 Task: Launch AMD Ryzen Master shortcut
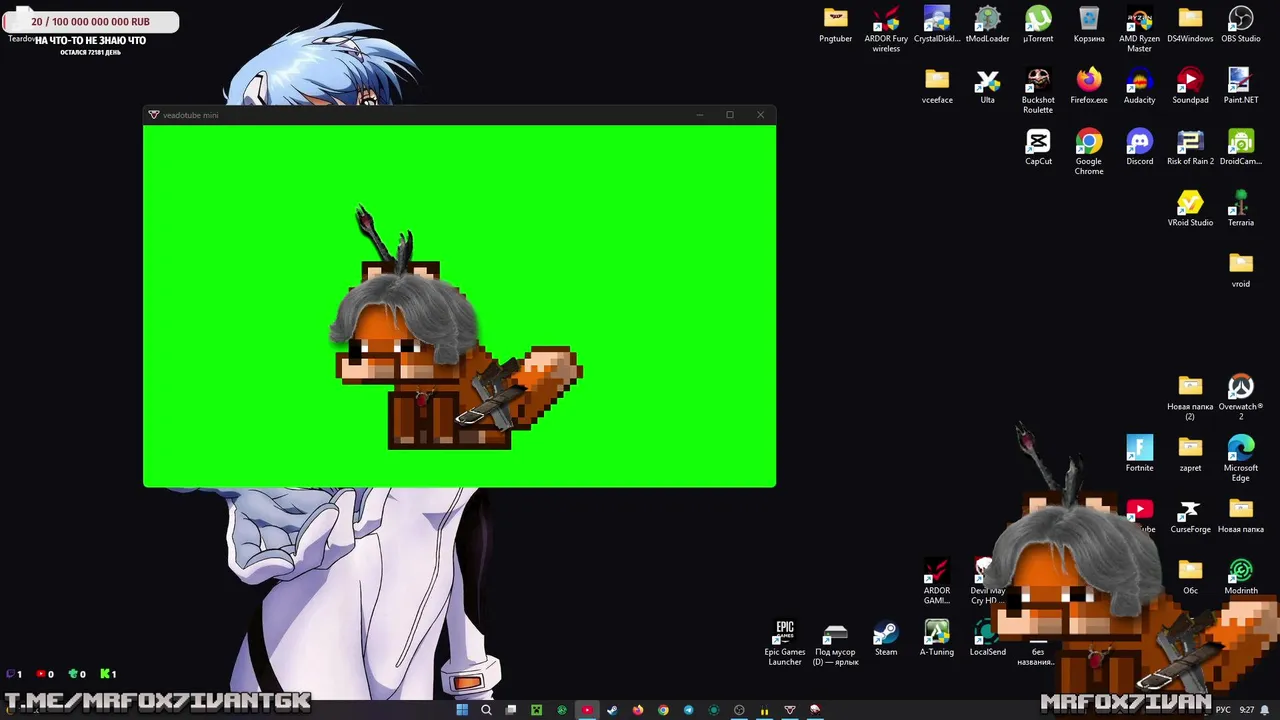tap(1139, 30)
